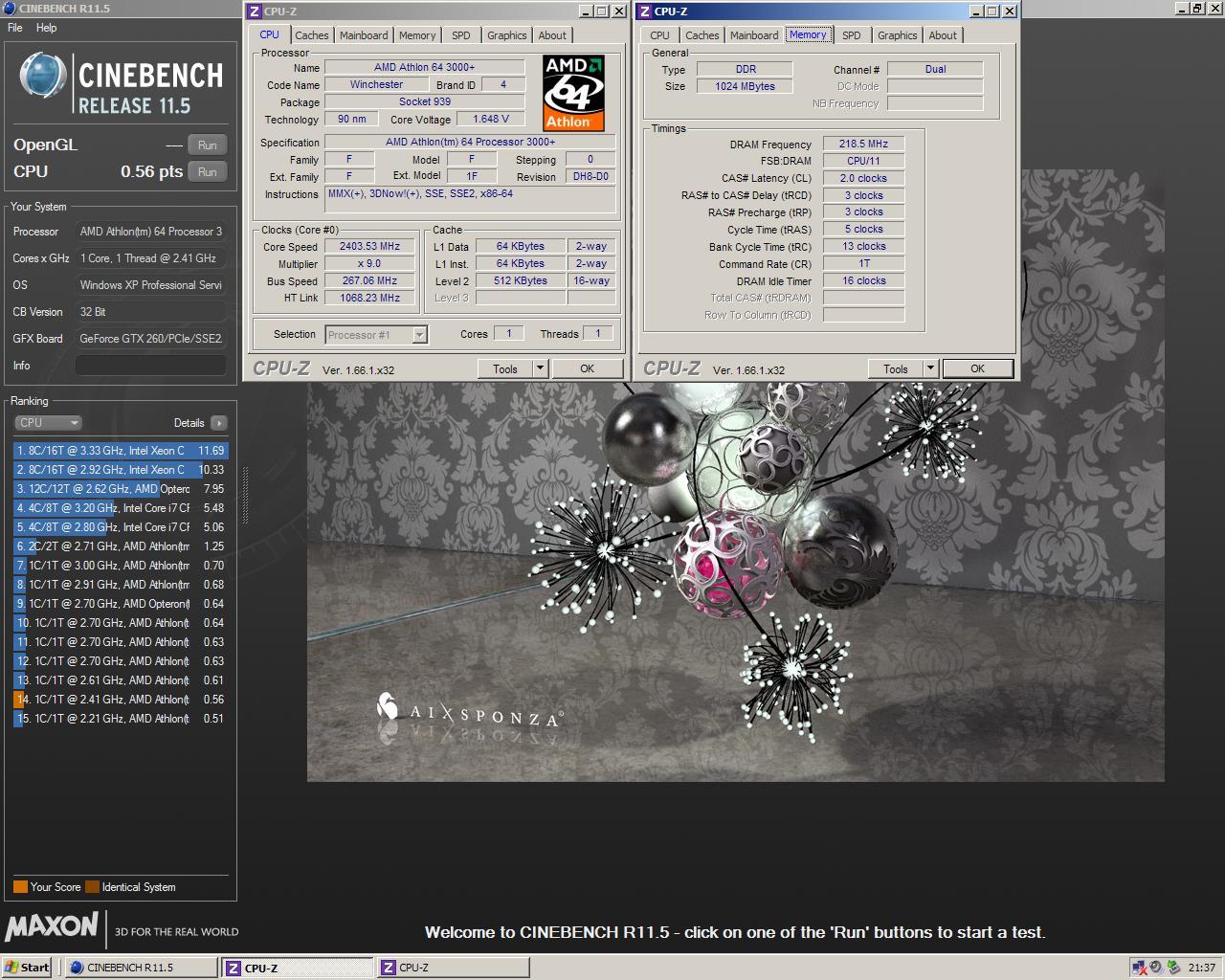Image resolution: width=1225 pixels, height=980 pixels.
Task: Click the DRAM Frequency 218.5 MHz value
Action: (863, 145)
